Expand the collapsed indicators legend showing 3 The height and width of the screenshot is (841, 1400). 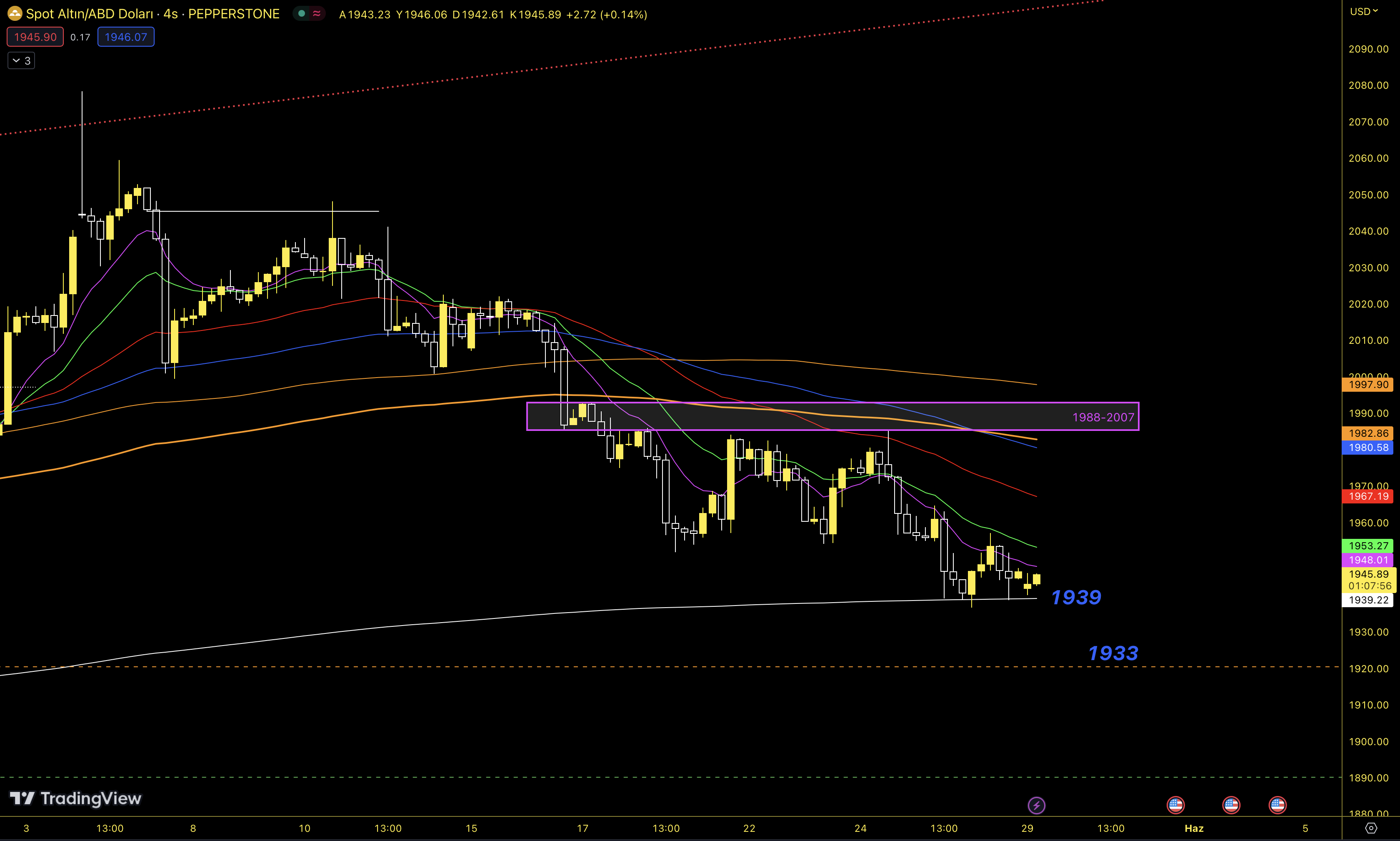[x=22, y=61]
